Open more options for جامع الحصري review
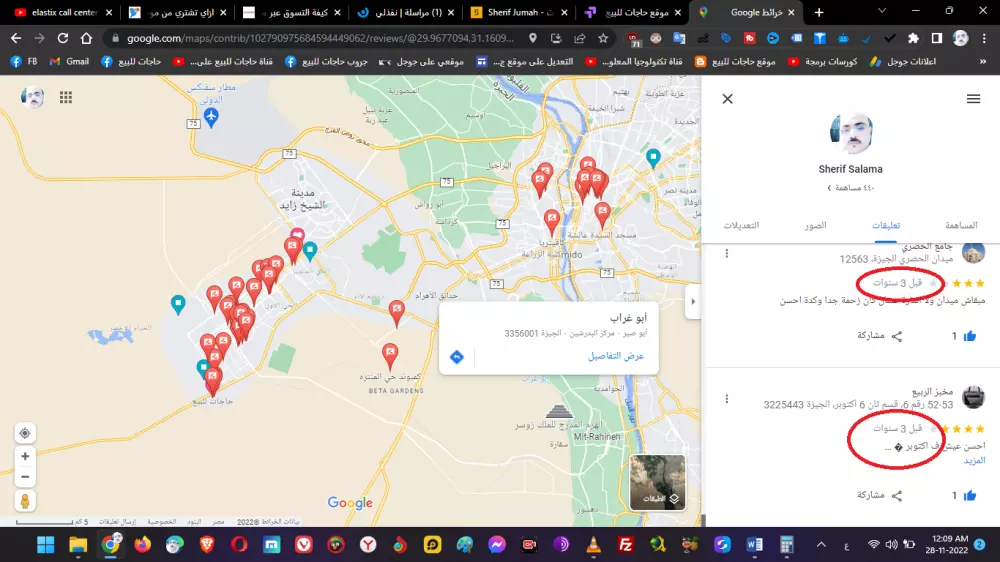The image size is (1000, 562). click(726, 253)
